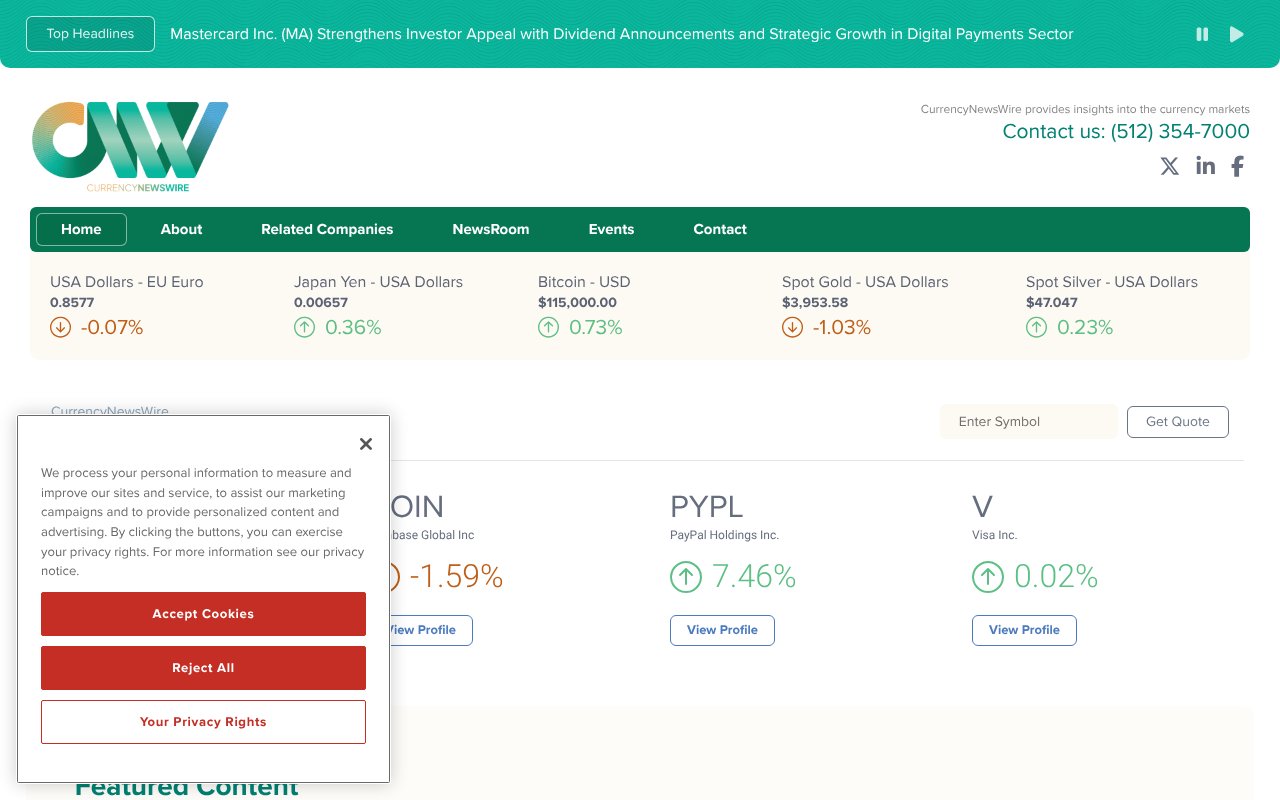
Task: Click the Get Quote button
Action: 1178,421
